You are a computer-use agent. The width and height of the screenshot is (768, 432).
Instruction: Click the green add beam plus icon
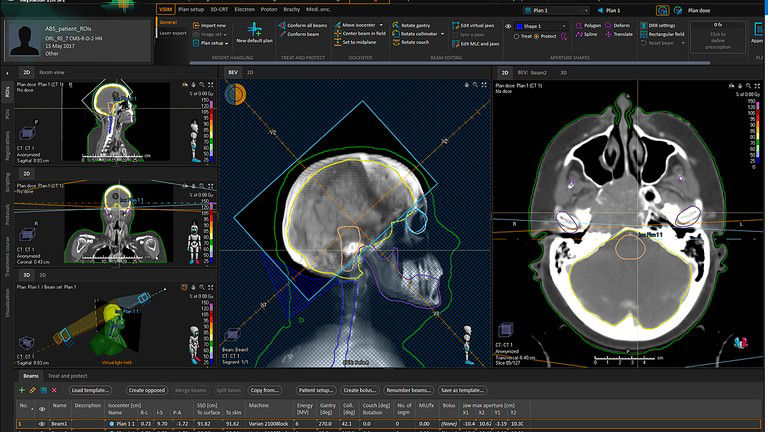click(22, 389)
